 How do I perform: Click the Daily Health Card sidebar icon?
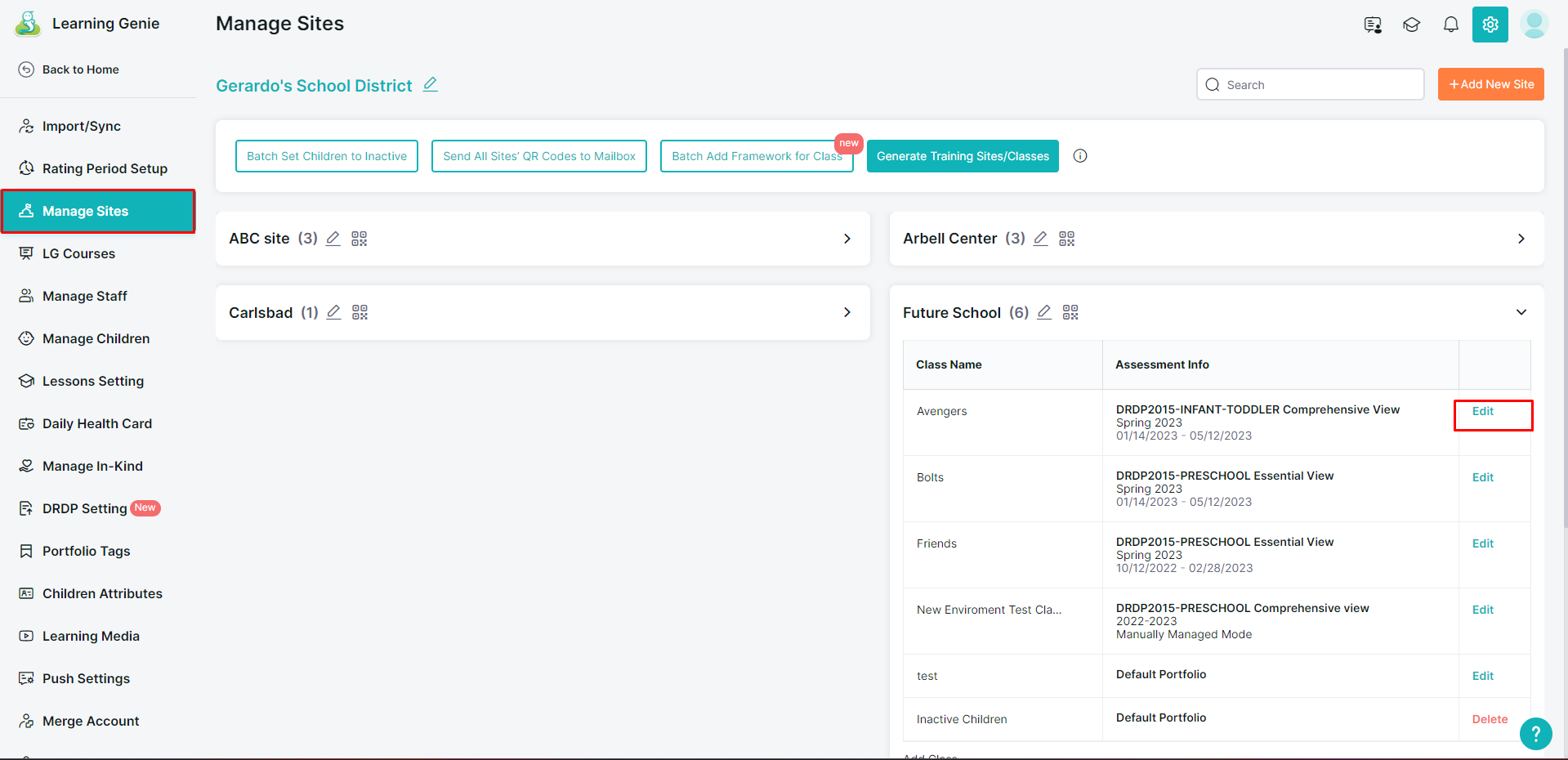click(26, 423)
